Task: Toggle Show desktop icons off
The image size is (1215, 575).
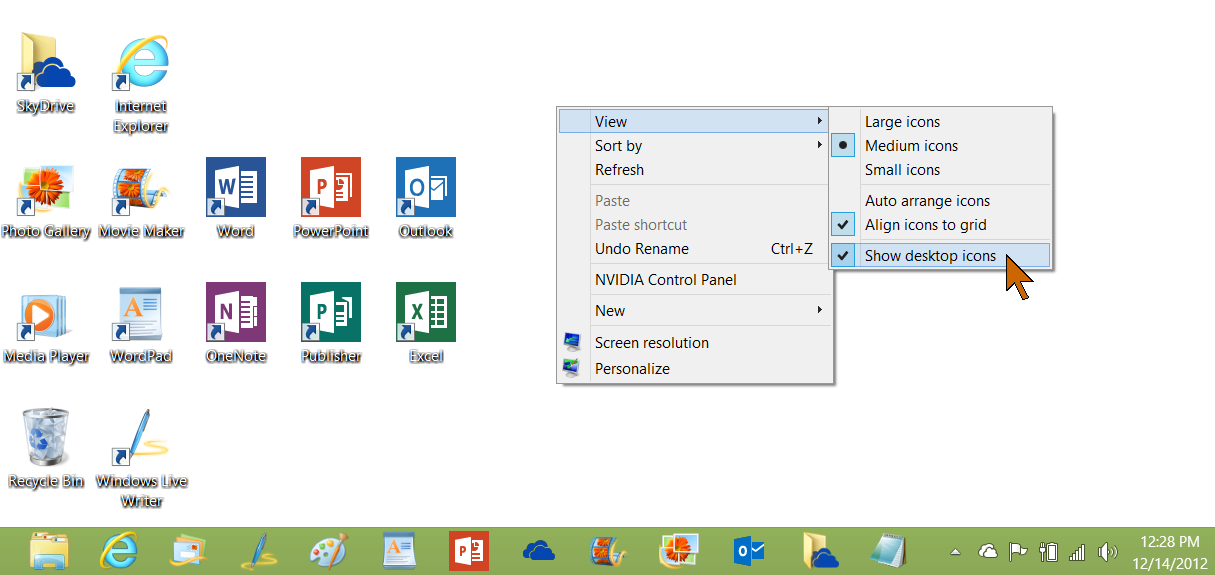Action: [941, 256]
